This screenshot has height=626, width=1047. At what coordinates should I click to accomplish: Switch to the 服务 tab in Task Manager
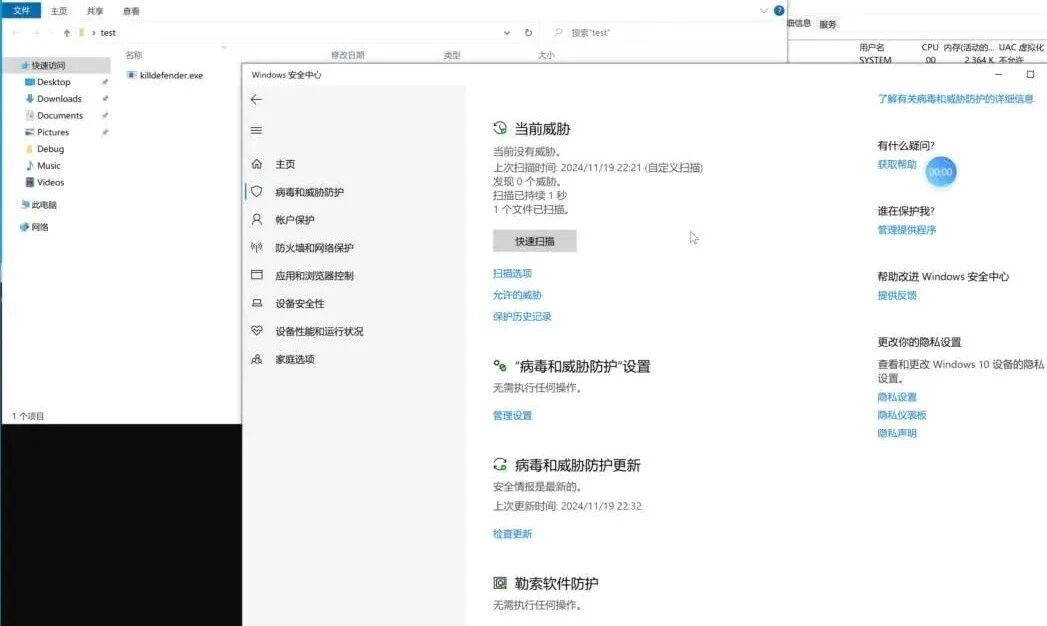click(x=828, y=24)
